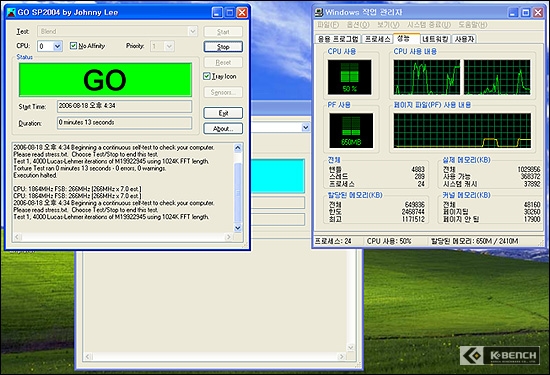The width and height of the screenshot is (550, 375).
Task: Click the Start button in SP2004
Action: (x=223, y=32)
